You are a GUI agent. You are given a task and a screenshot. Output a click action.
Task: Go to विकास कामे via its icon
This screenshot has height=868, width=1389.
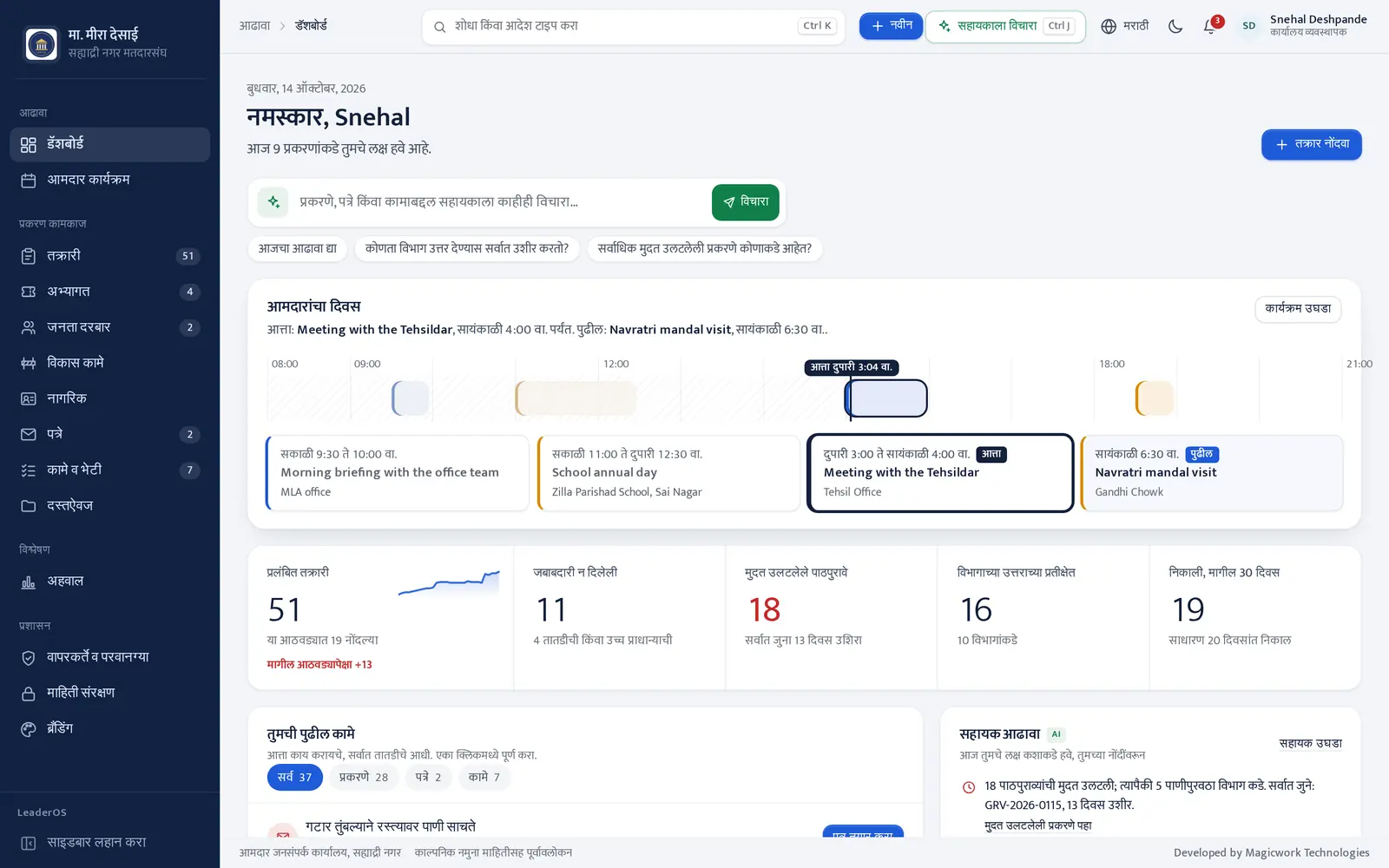click(x=29, y=363)
